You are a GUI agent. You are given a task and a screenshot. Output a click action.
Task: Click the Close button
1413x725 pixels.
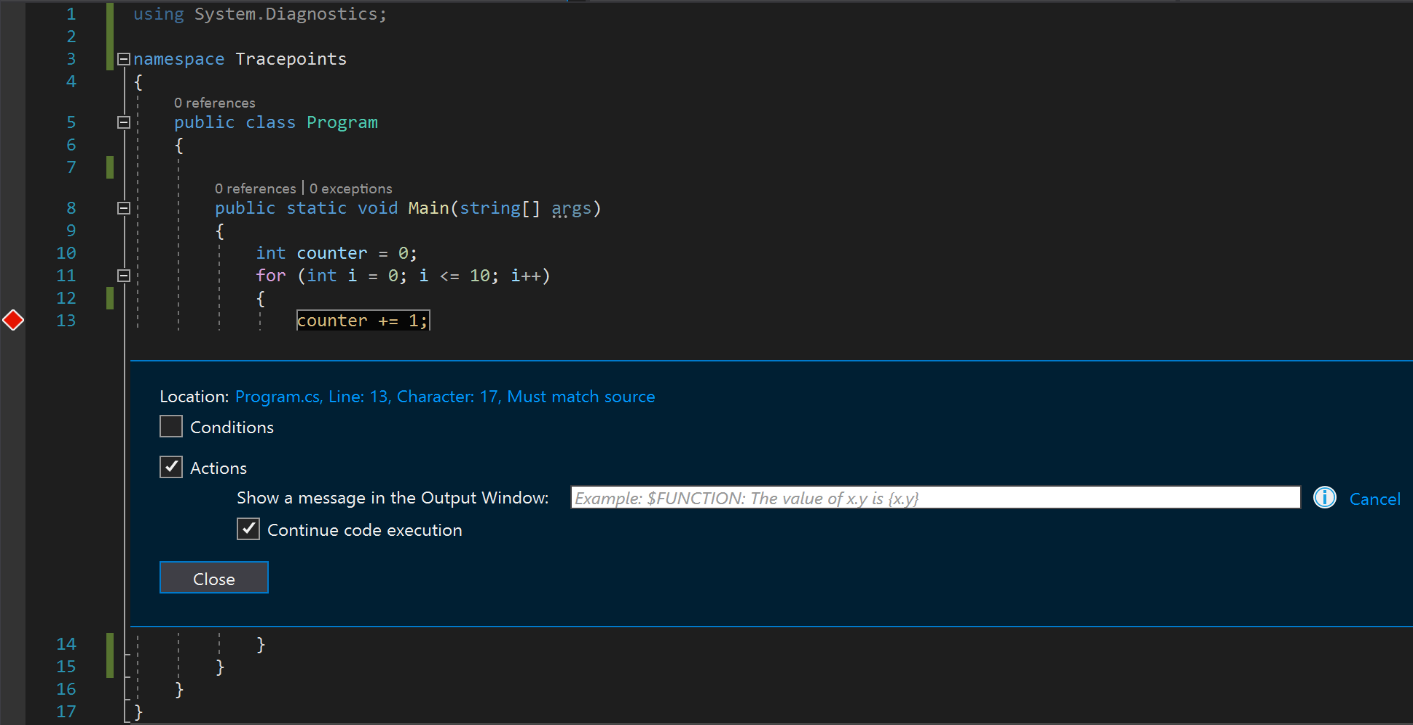click(213, 577)
